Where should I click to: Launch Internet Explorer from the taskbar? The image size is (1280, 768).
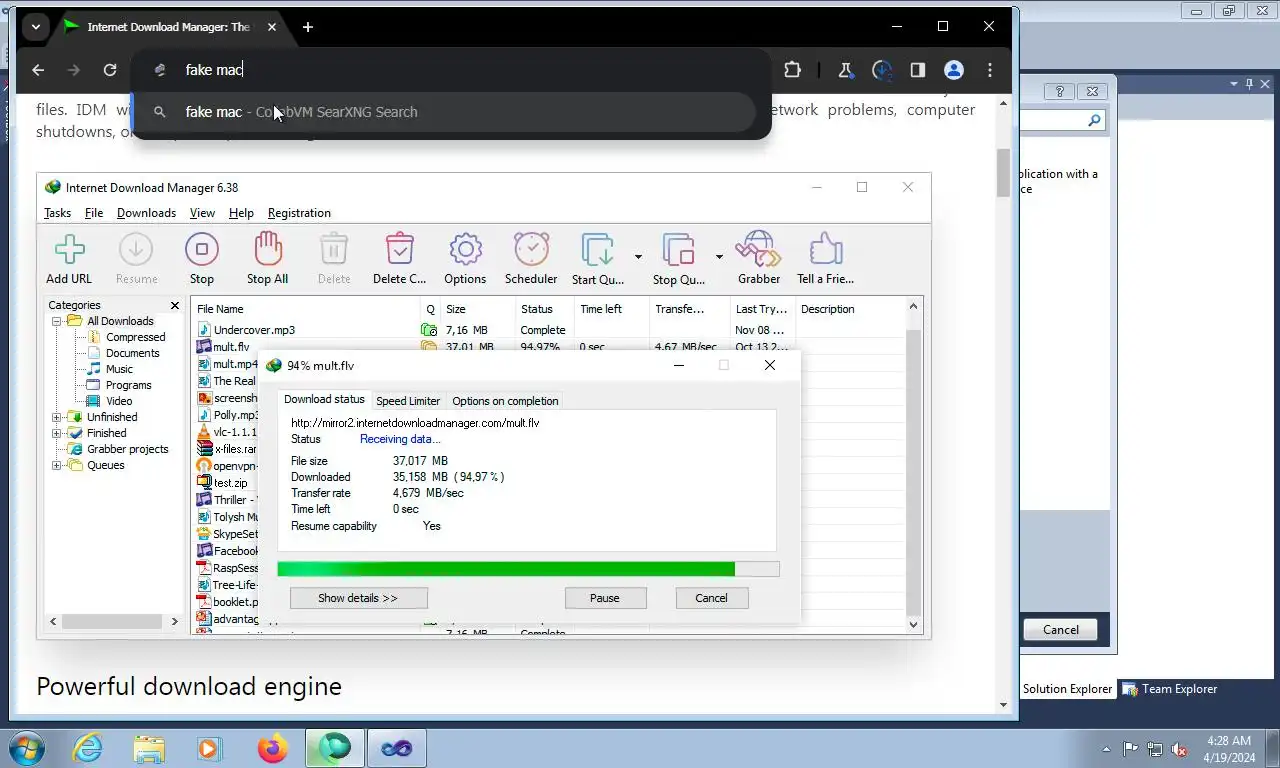(88, 748)
